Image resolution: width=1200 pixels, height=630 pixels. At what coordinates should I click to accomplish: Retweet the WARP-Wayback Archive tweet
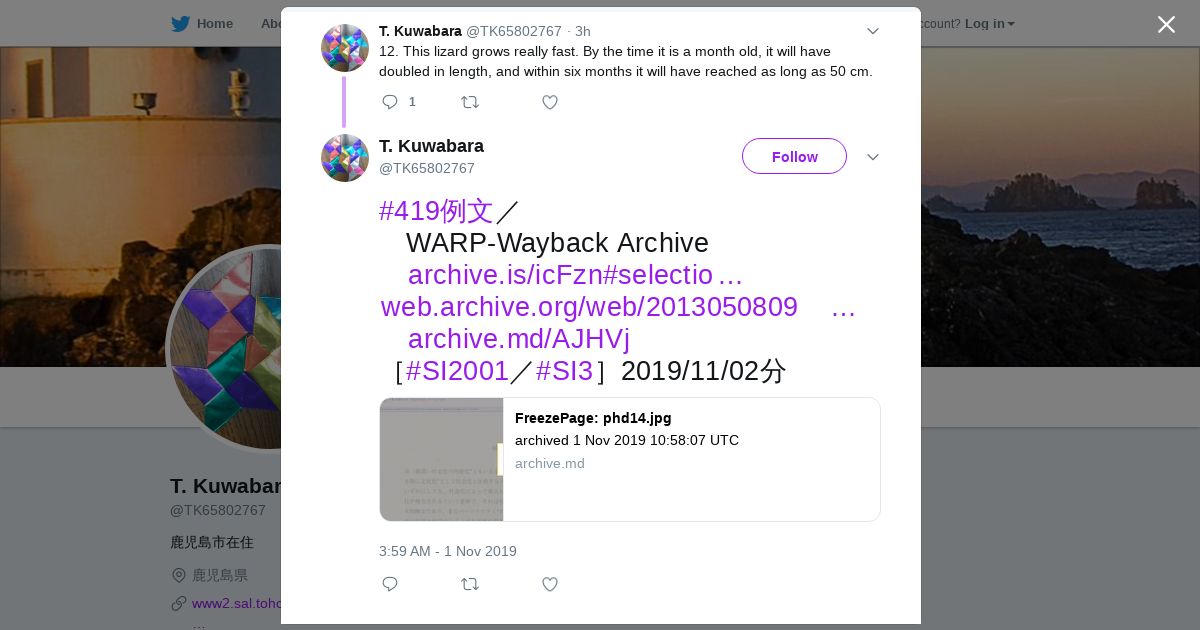pos(470,584)
